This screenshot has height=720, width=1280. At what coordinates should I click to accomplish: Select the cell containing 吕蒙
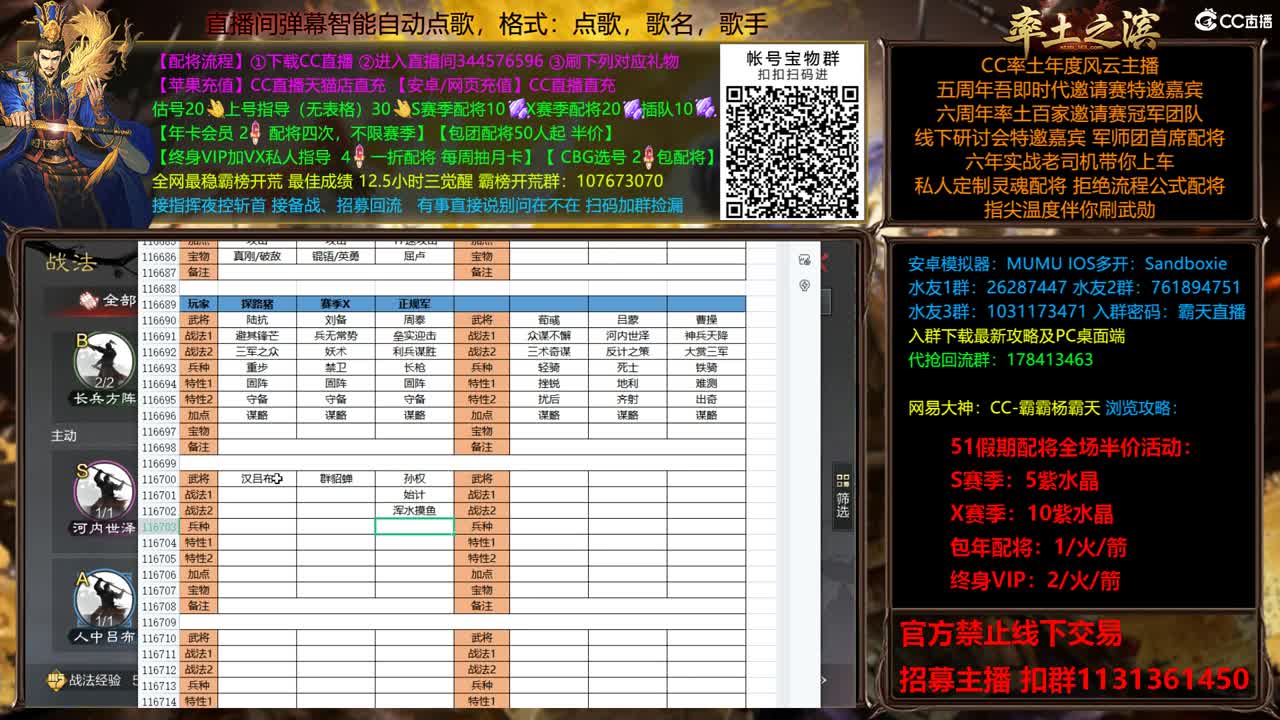click(627, 319)
